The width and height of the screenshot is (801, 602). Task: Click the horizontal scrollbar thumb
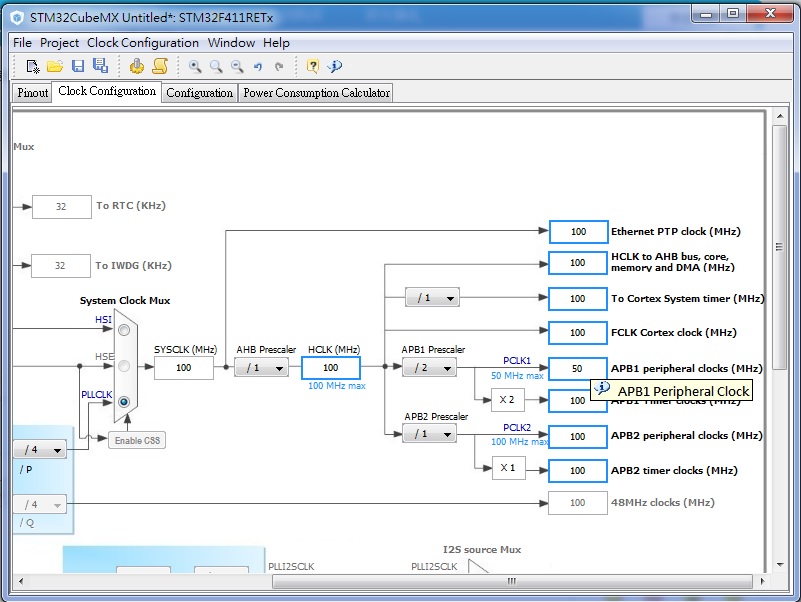512,581
